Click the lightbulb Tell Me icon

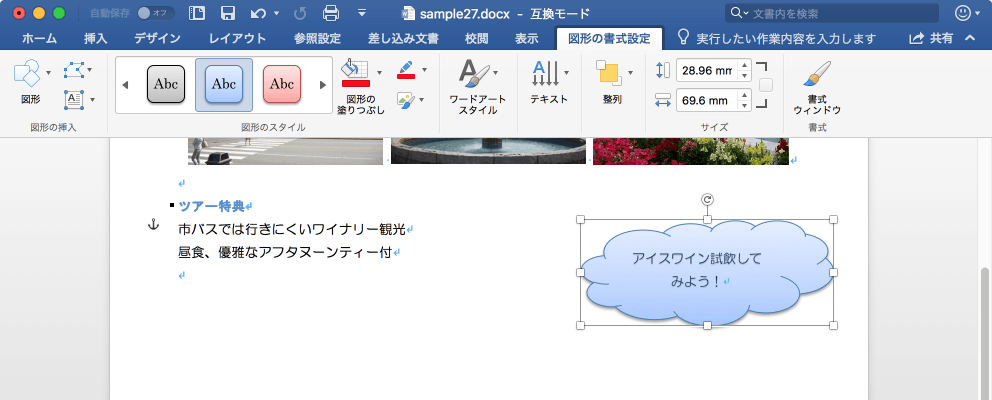[683, 37]
